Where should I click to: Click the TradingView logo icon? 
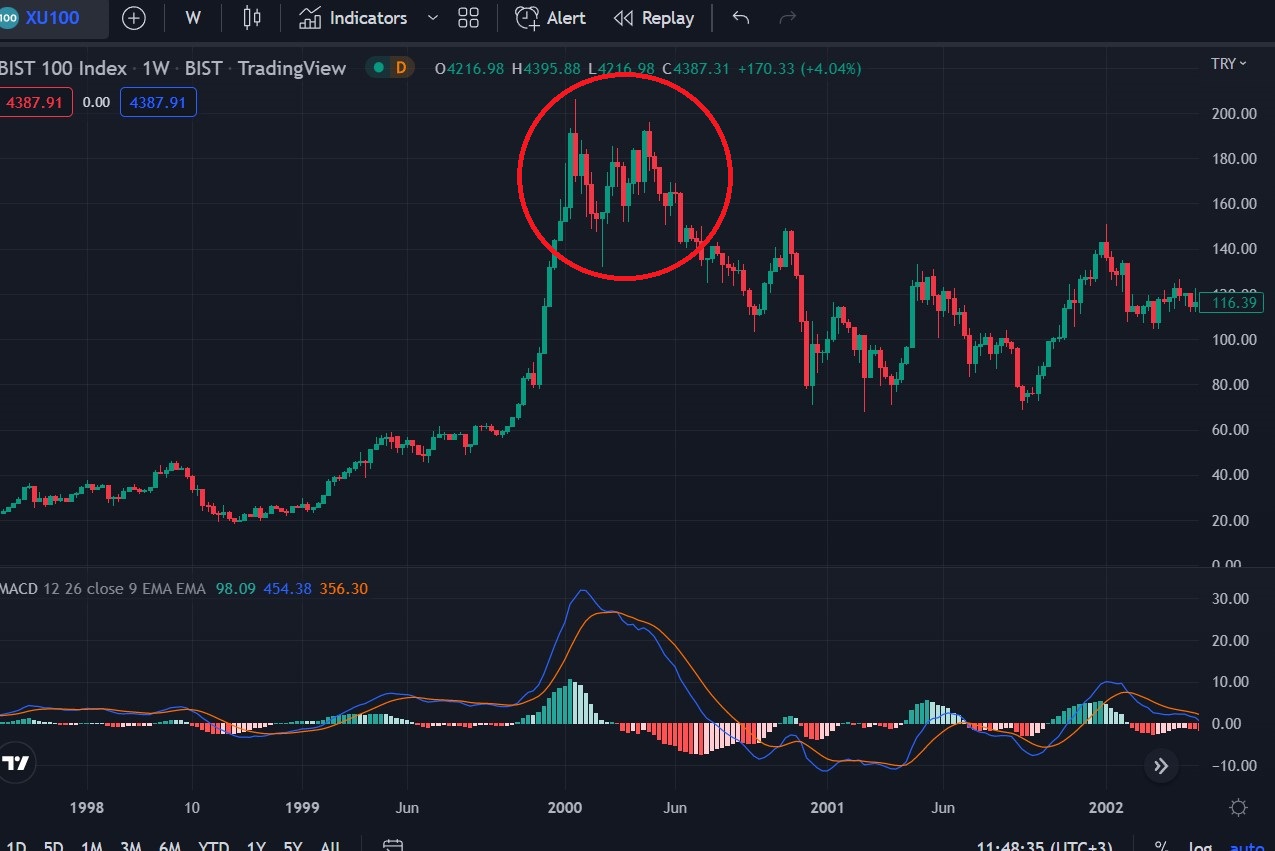(x=15, y=764)
